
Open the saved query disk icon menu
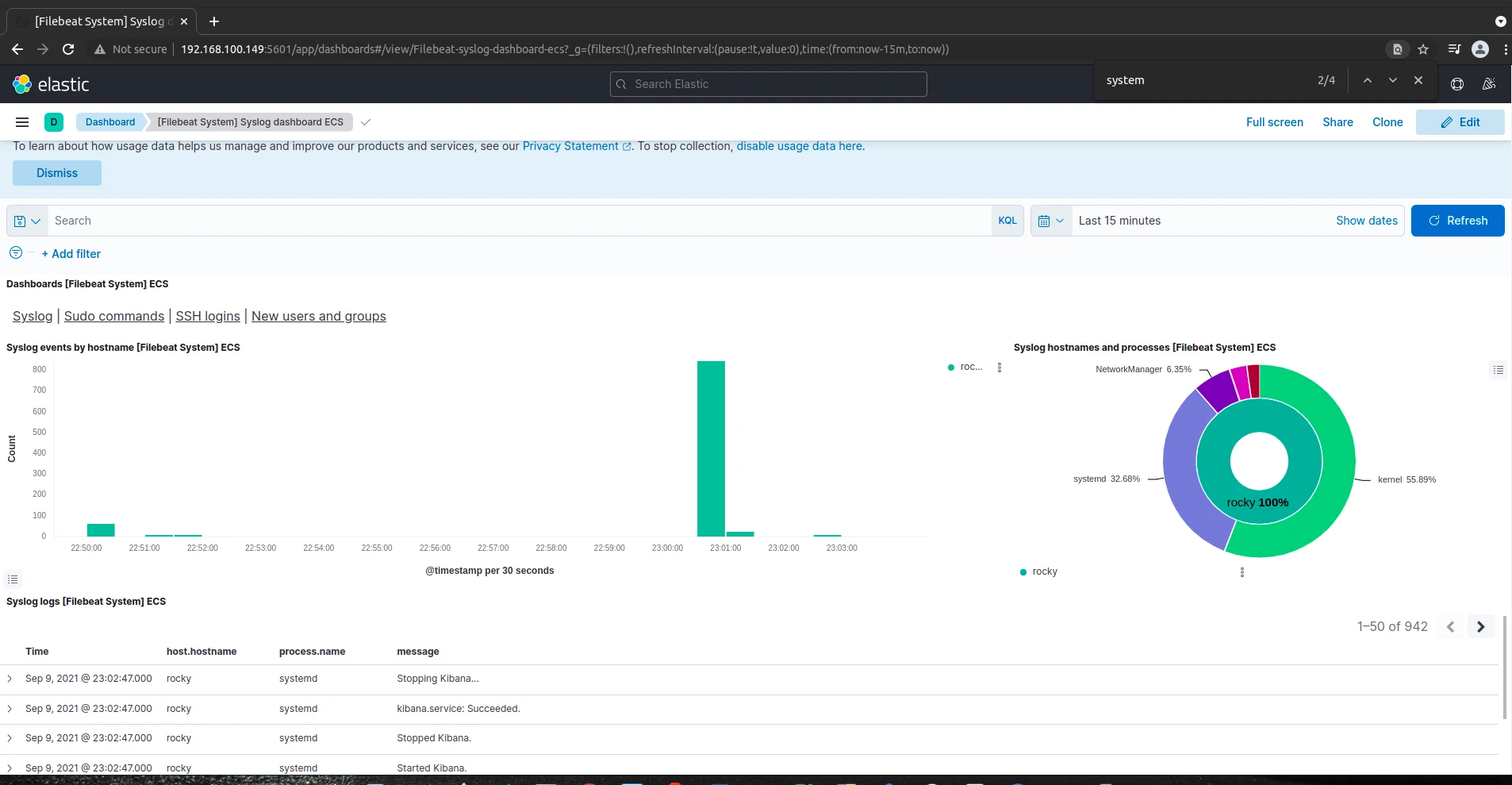26,221
